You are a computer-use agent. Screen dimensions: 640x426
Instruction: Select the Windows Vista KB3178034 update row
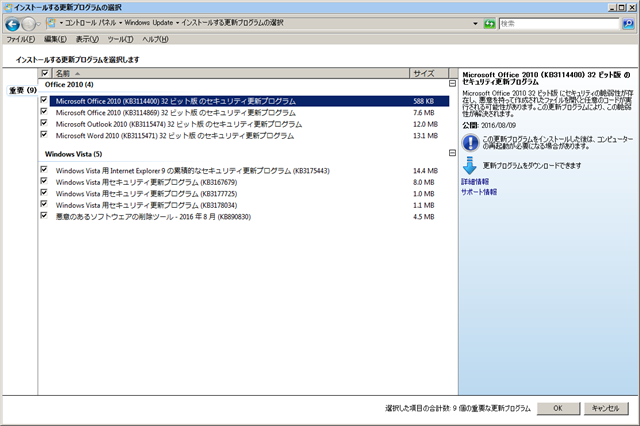[249, 205]
